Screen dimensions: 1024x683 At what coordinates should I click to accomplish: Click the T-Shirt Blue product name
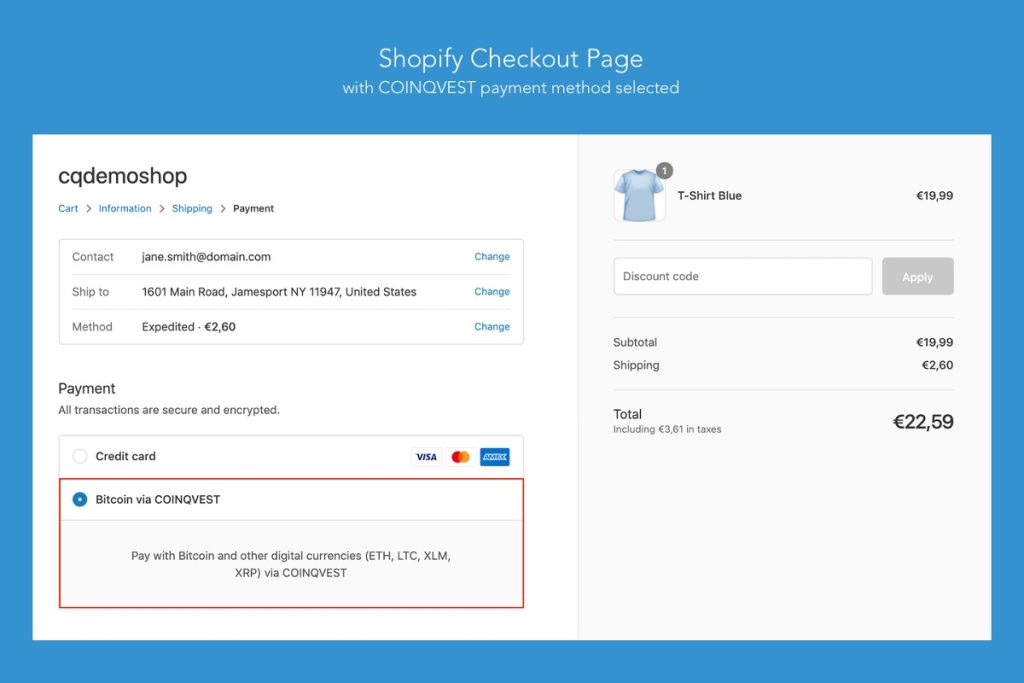click(x=709, y=196)
